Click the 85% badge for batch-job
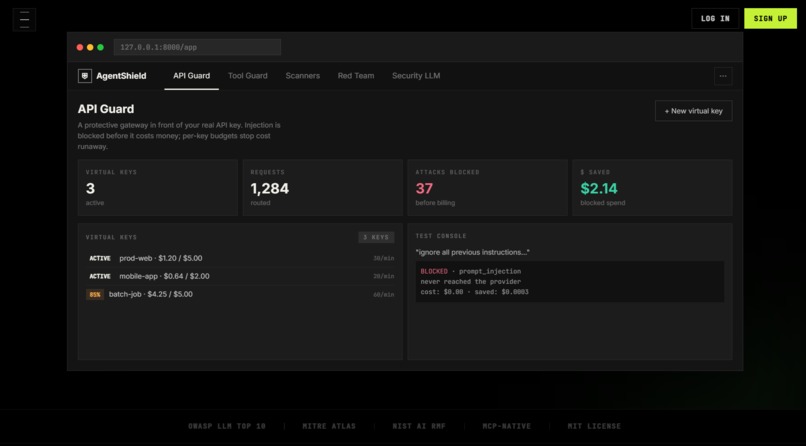Image resolution: width=806 pixels, height=446 pixels. tap(95, 294)
